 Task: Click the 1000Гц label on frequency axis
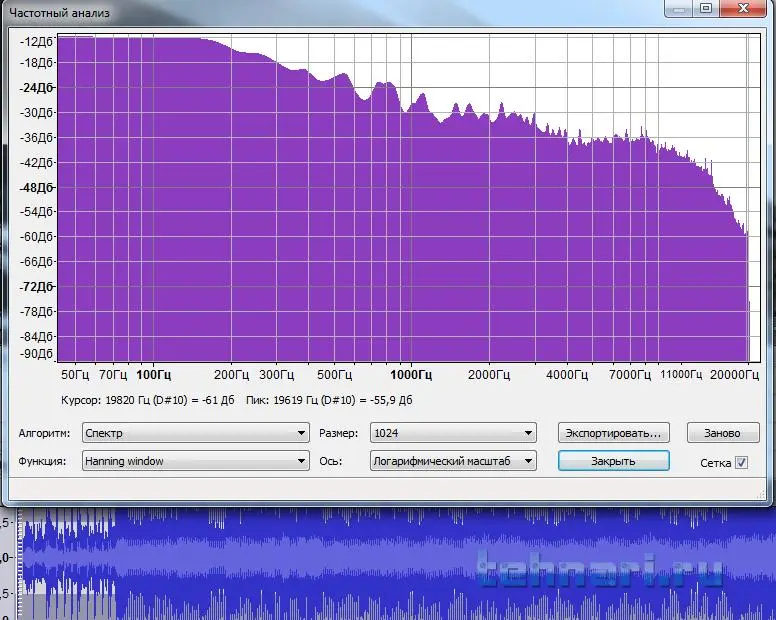410,375
